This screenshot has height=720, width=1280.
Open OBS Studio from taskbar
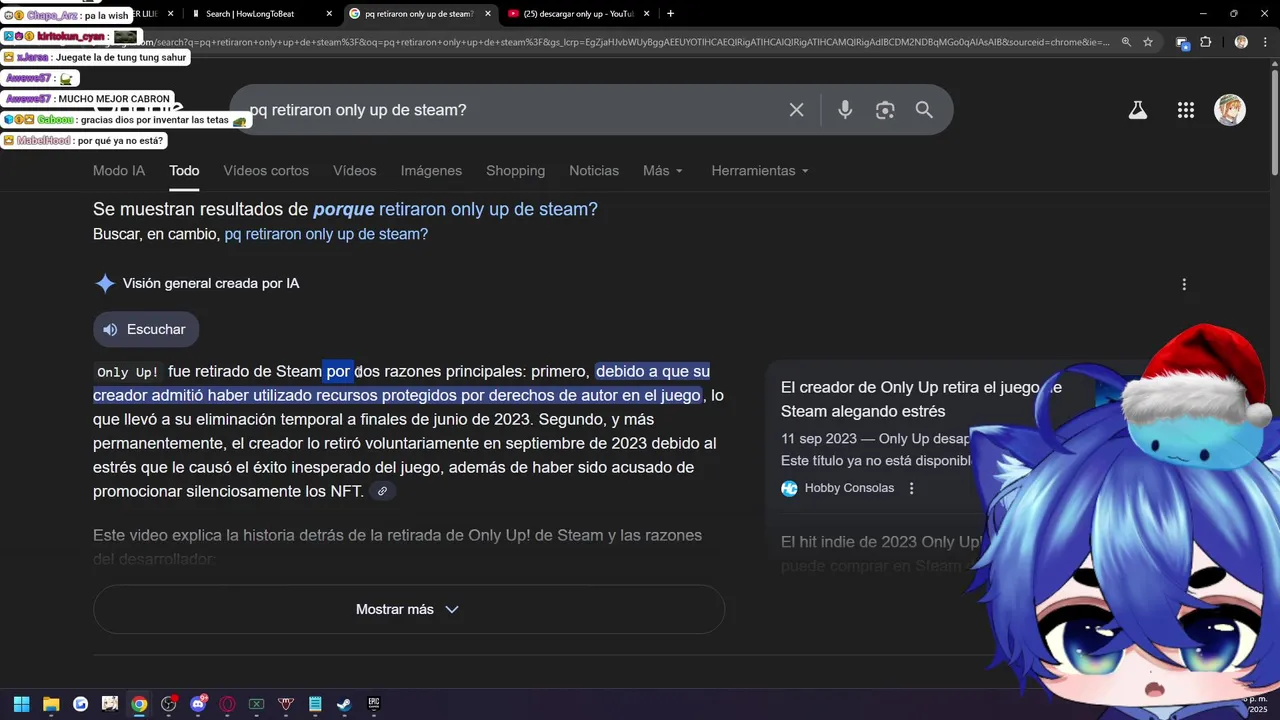point(169,704)
